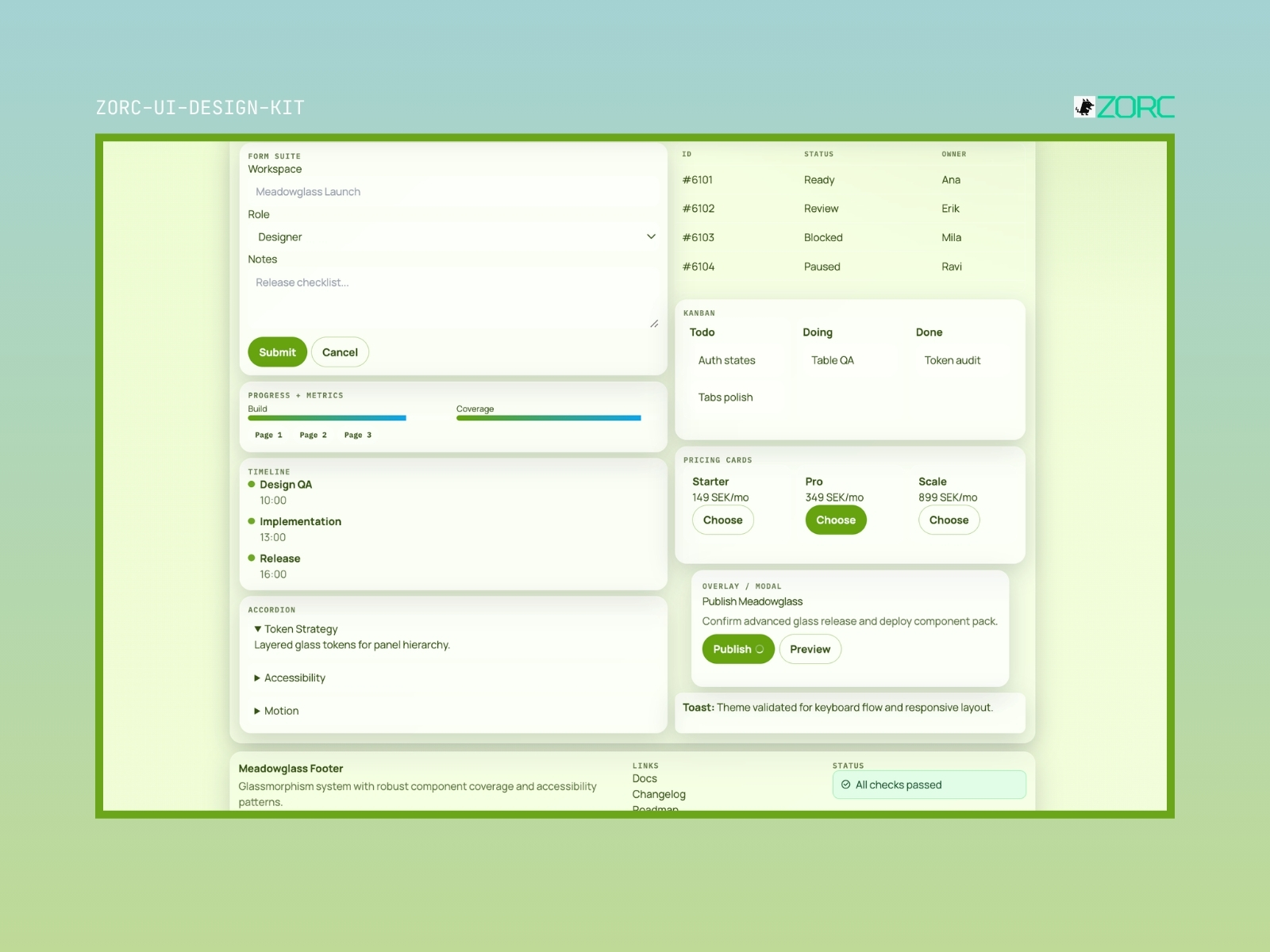Select the Design QA timeline marker
Viewport: 1270px width, 952px height.
pos(252,484)
